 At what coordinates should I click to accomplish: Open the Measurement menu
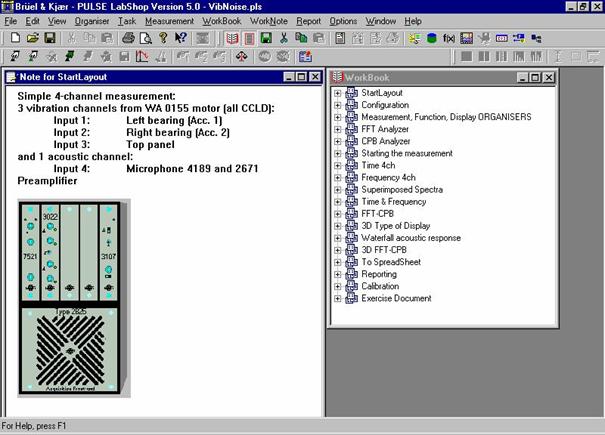[x=169, y=20]
